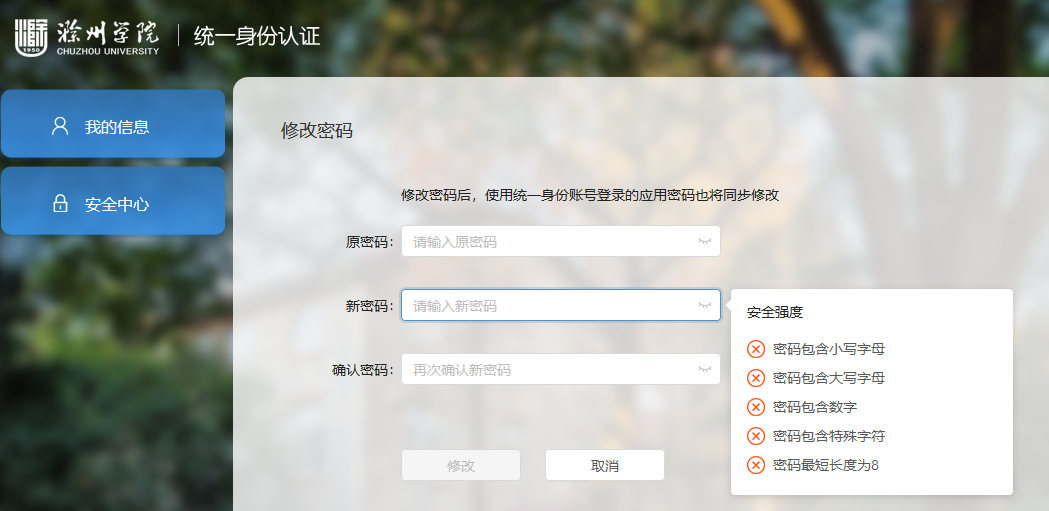The width and height of the screenshot is (1049, 511).
Task: Click X icon beside 密码最短长度为8
Action: click(x=756, y=465)
